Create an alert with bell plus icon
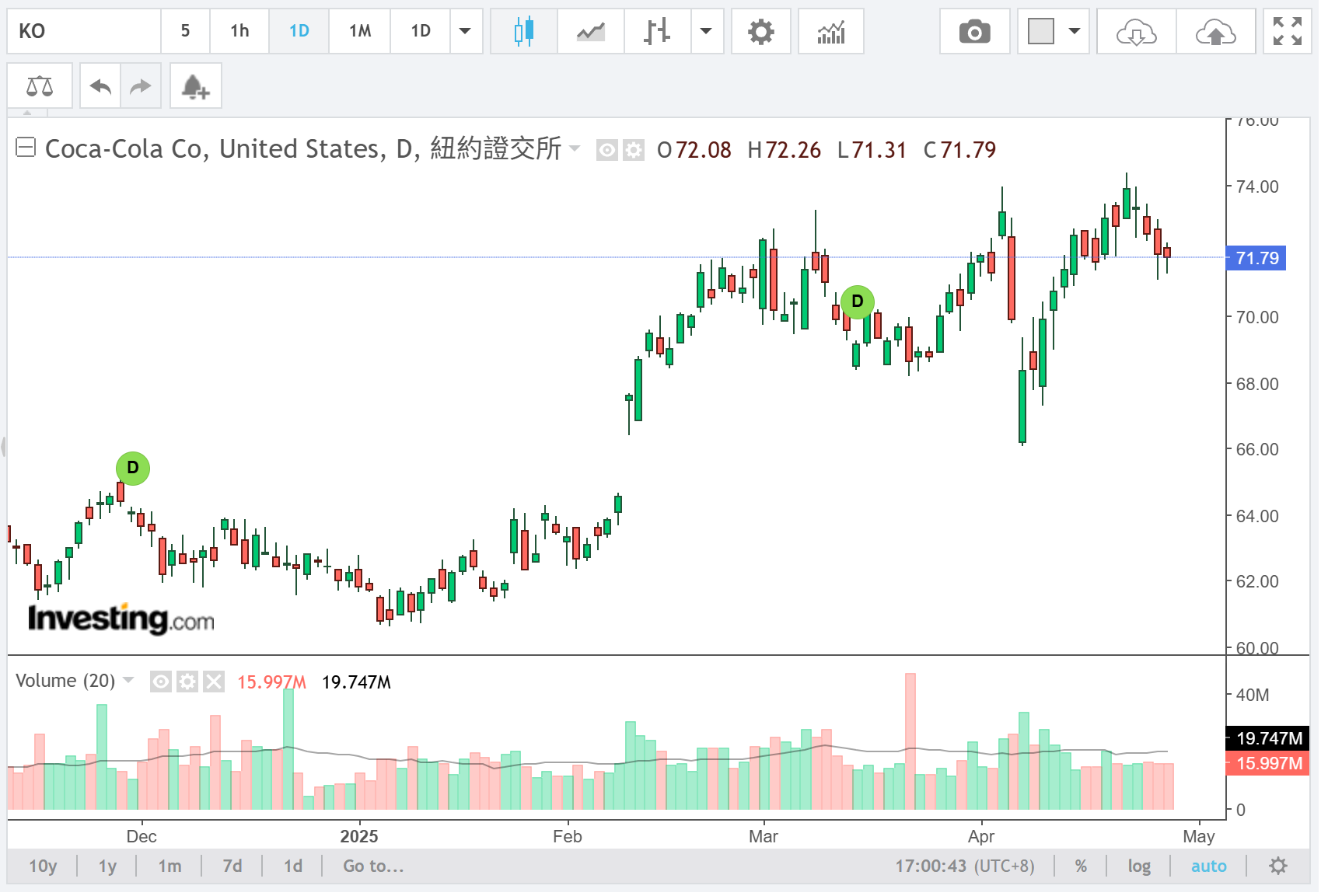The width and height of the screenshot is (1321, 896). pyautogui.click(x=195, y=85)
